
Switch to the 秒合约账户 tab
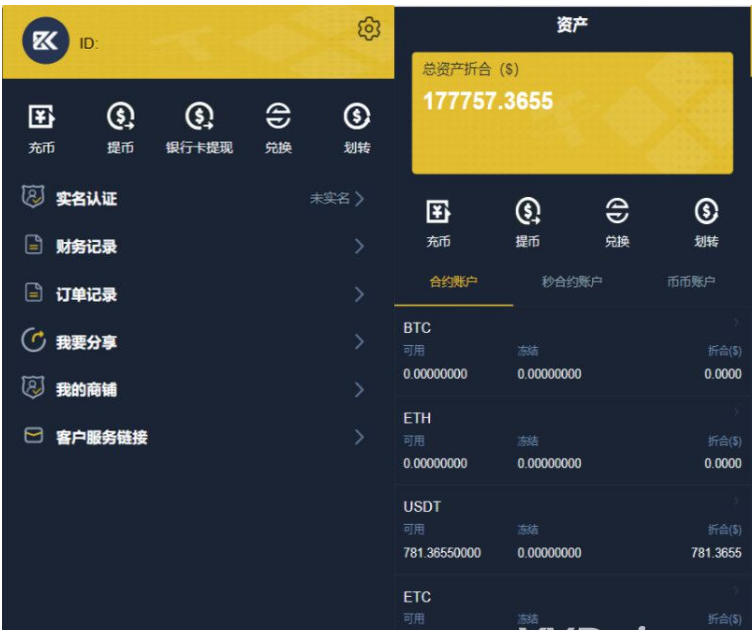pos(572,282)
